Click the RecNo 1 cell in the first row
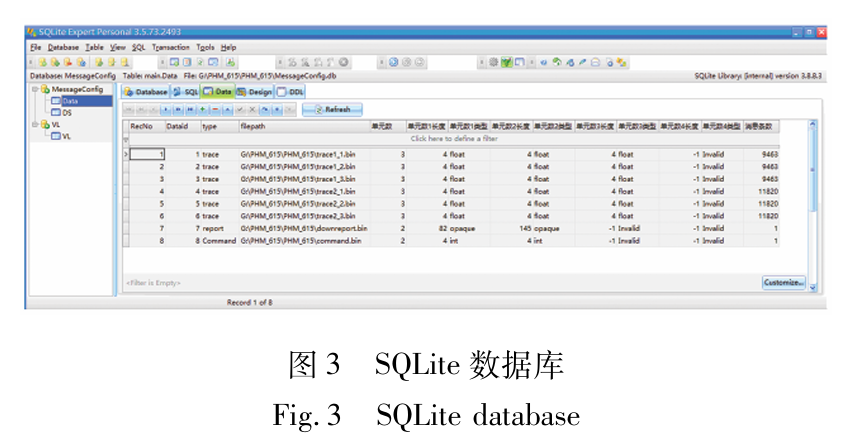Screen dimensions: 848x442 pyautogui.click(x=147, y=154)
